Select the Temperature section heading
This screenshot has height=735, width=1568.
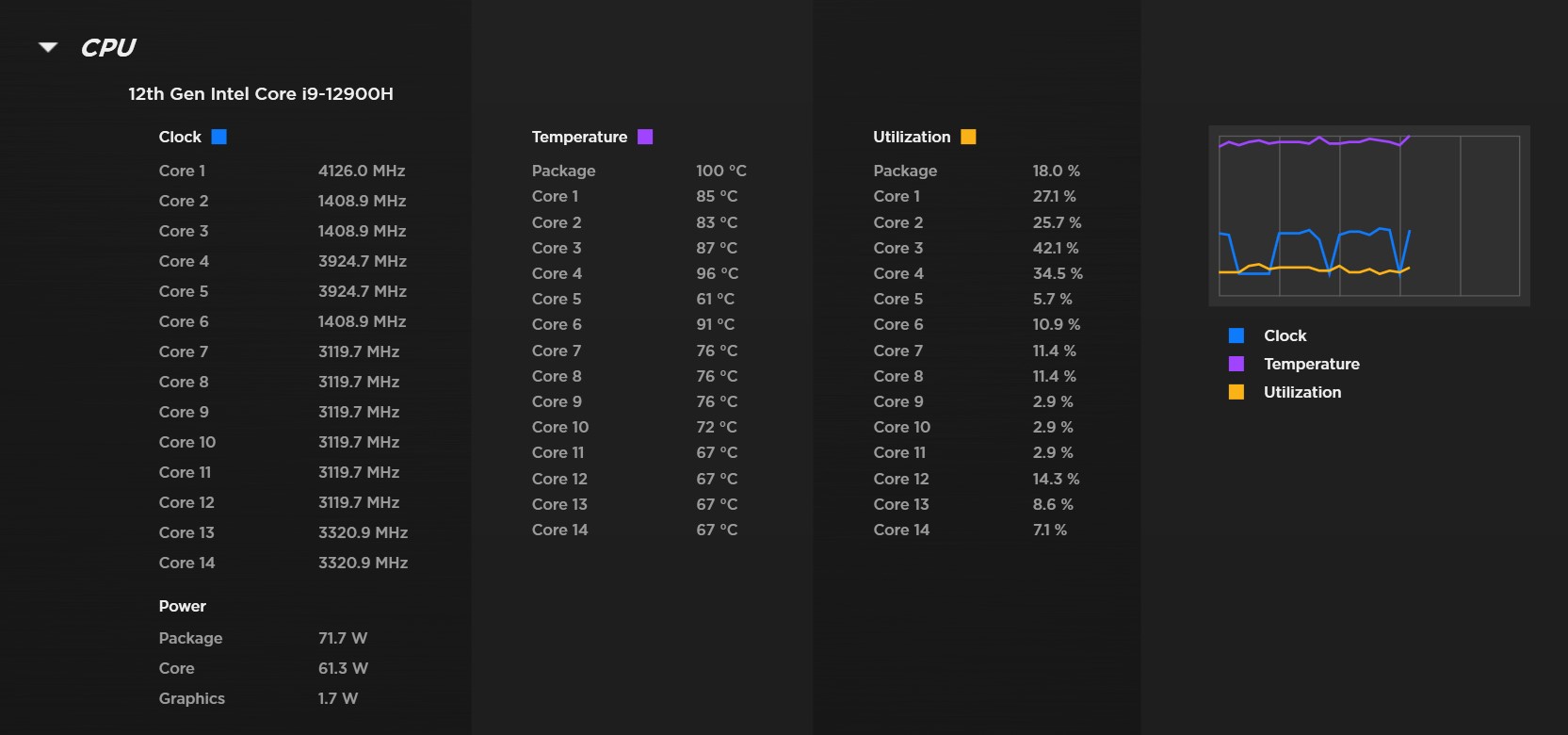(x=579, y=136)
